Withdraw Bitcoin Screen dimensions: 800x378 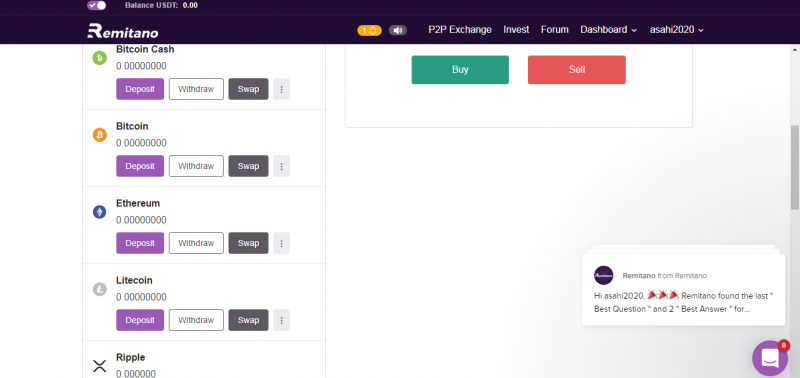click(x=196, y=166)
